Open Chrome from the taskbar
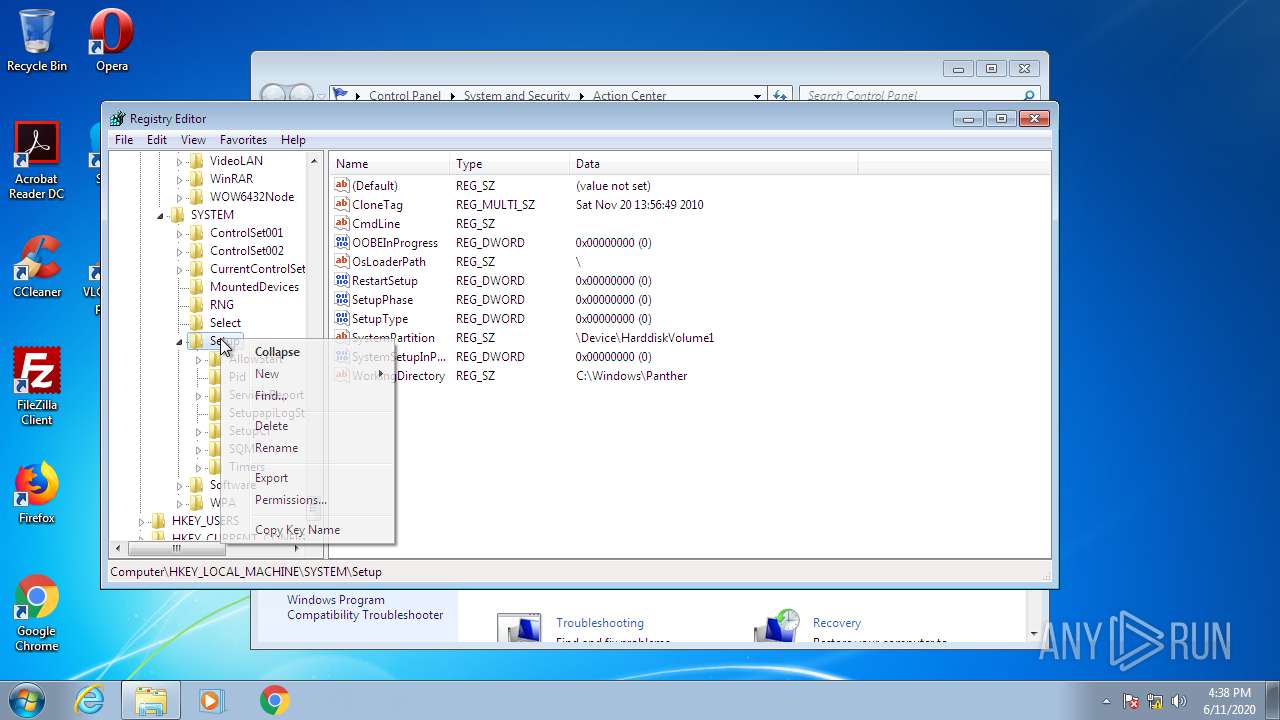 point(274,700)
